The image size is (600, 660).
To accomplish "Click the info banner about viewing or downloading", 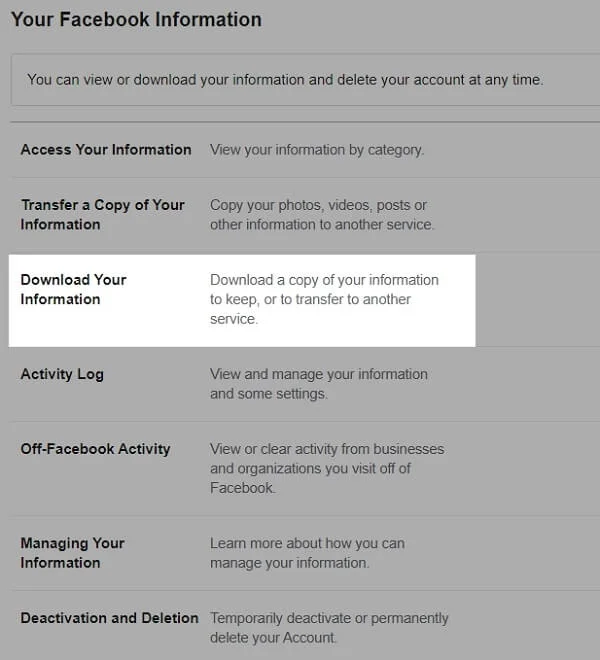I will point(285,80).
